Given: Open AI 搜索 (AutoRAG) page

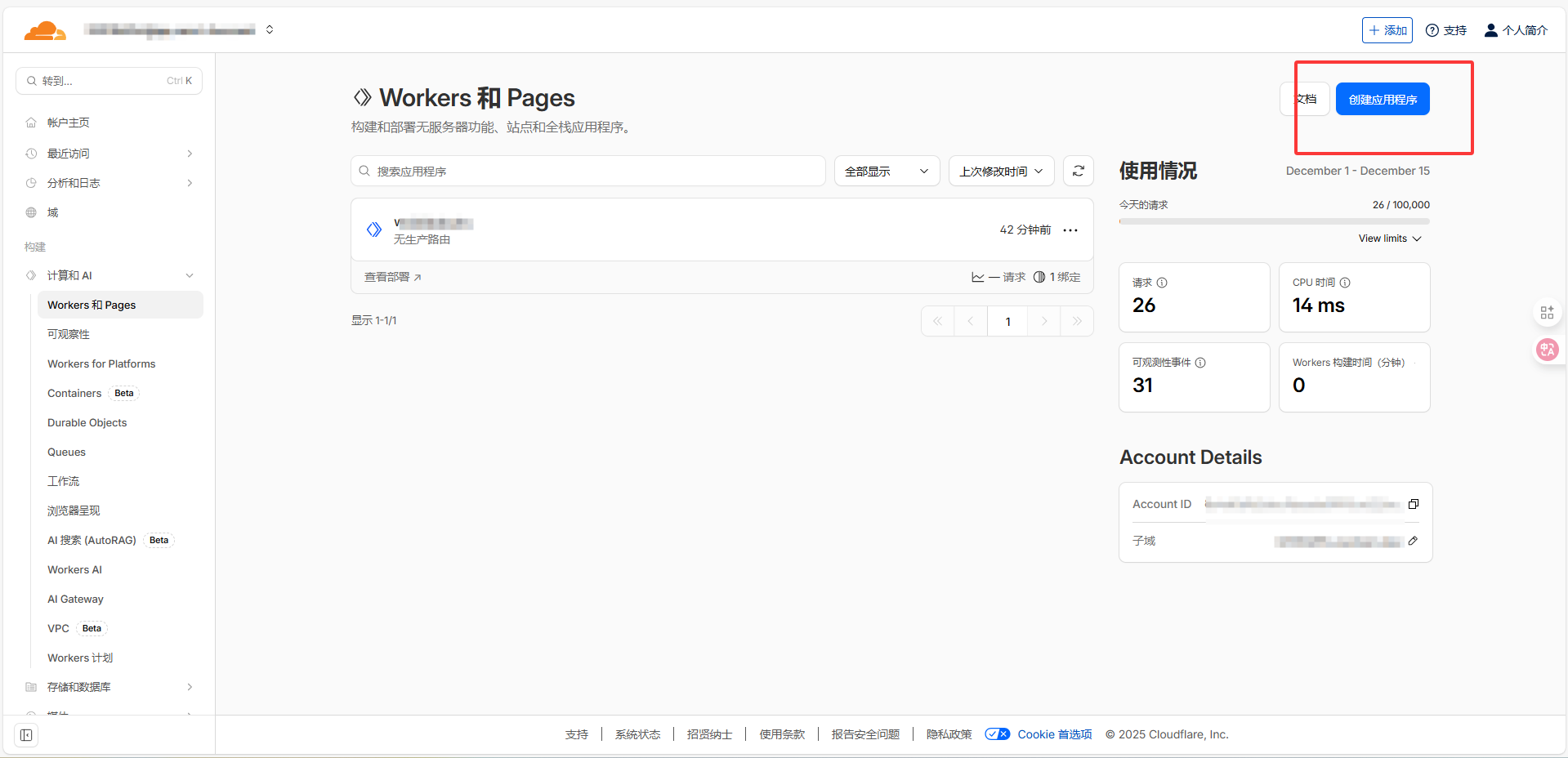Looking at the screenshot, I should [x=110, y=540].
